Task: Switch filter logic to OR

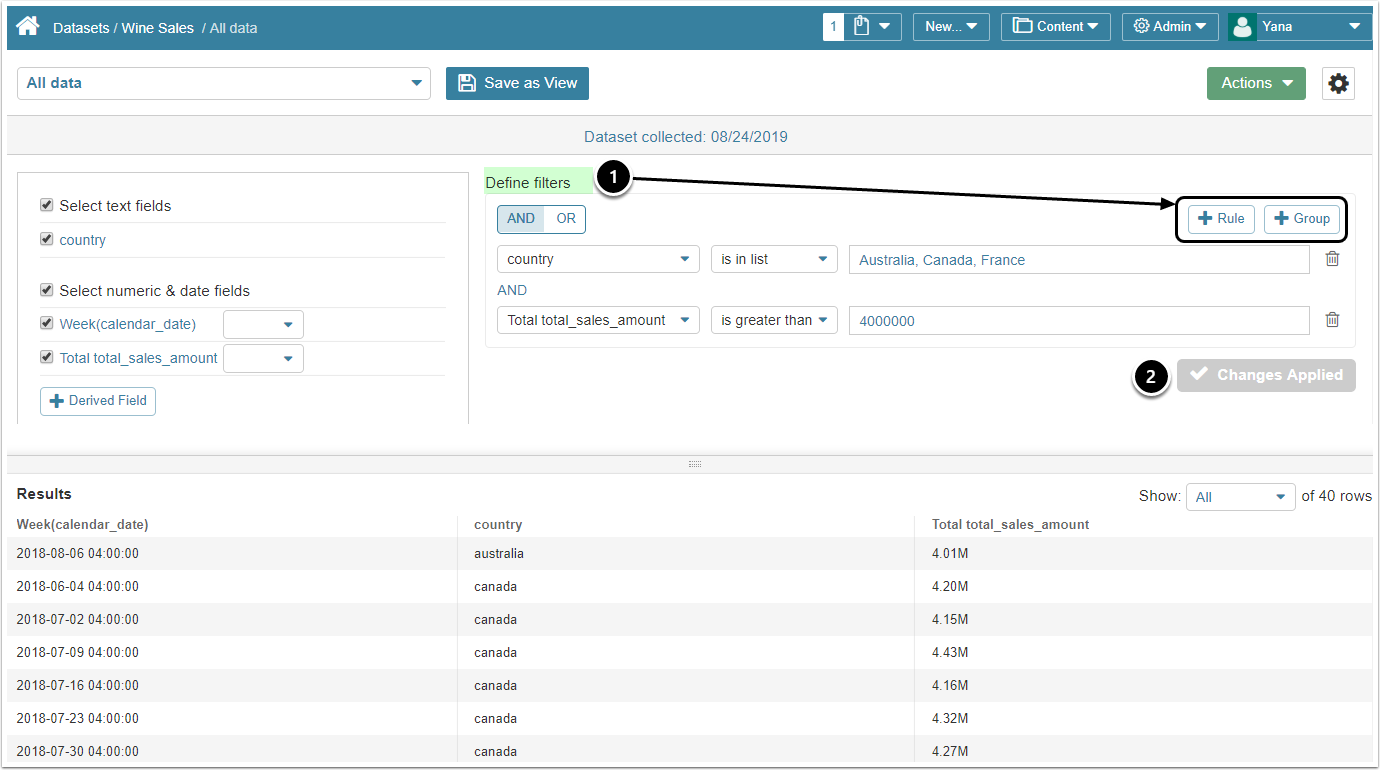Action: [x=566, y=219]
